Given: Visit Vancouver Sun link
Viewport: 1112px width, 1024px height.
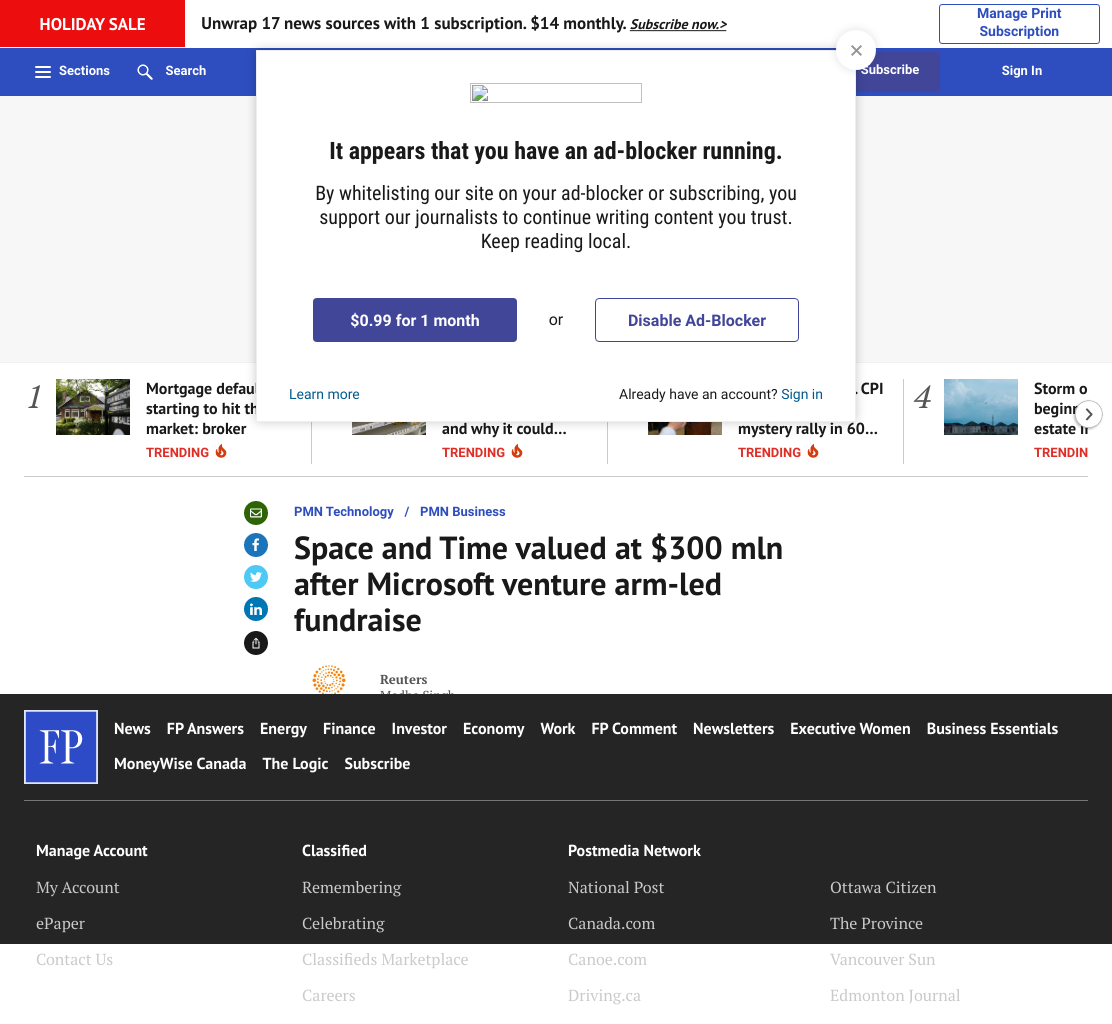Looking at the screenshot, I should click(x=882, y=959).
